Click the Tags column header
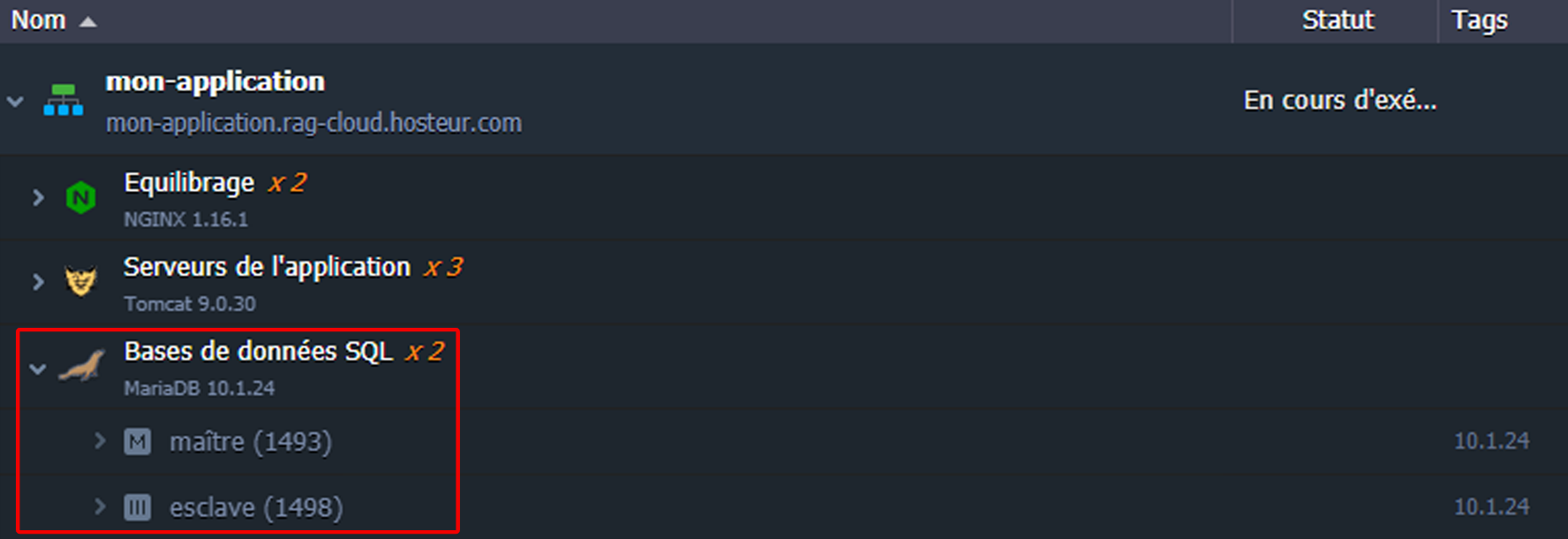 tap(1480, 20)
